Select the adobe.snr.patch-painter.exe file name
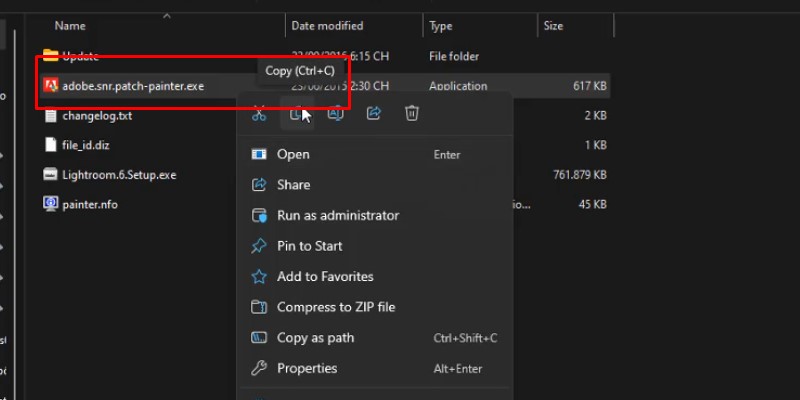The width and height of the screenshot is (800, 400). [133, 86]
